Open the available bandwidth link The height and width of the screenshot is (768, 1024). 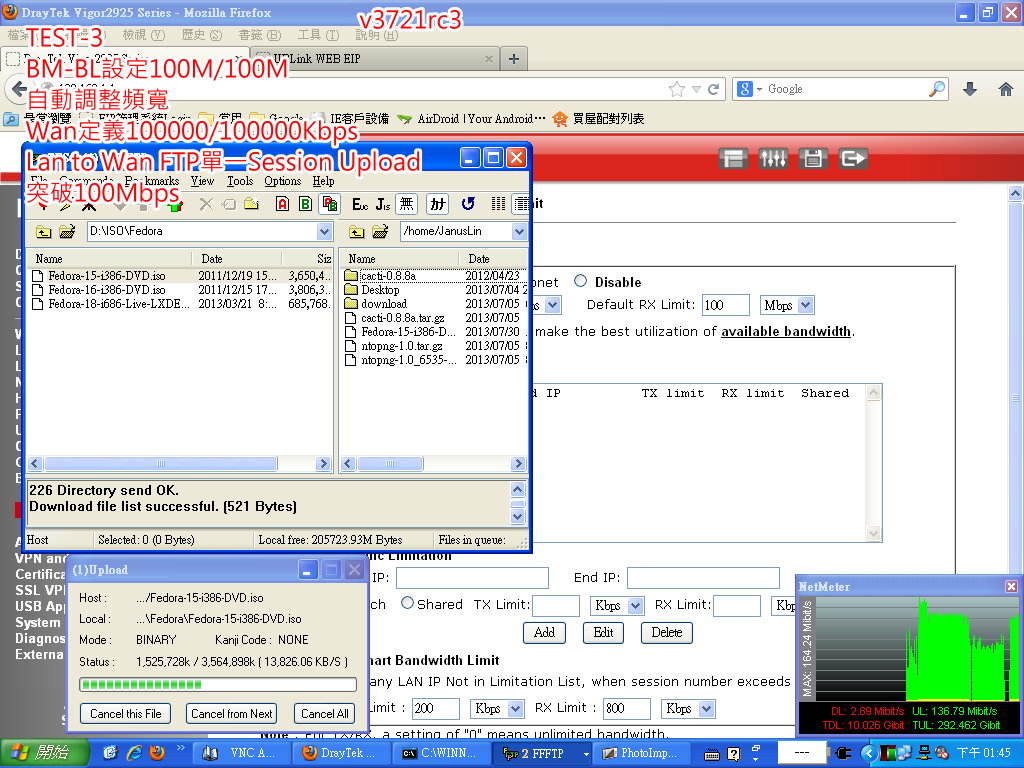coord(786,331)
